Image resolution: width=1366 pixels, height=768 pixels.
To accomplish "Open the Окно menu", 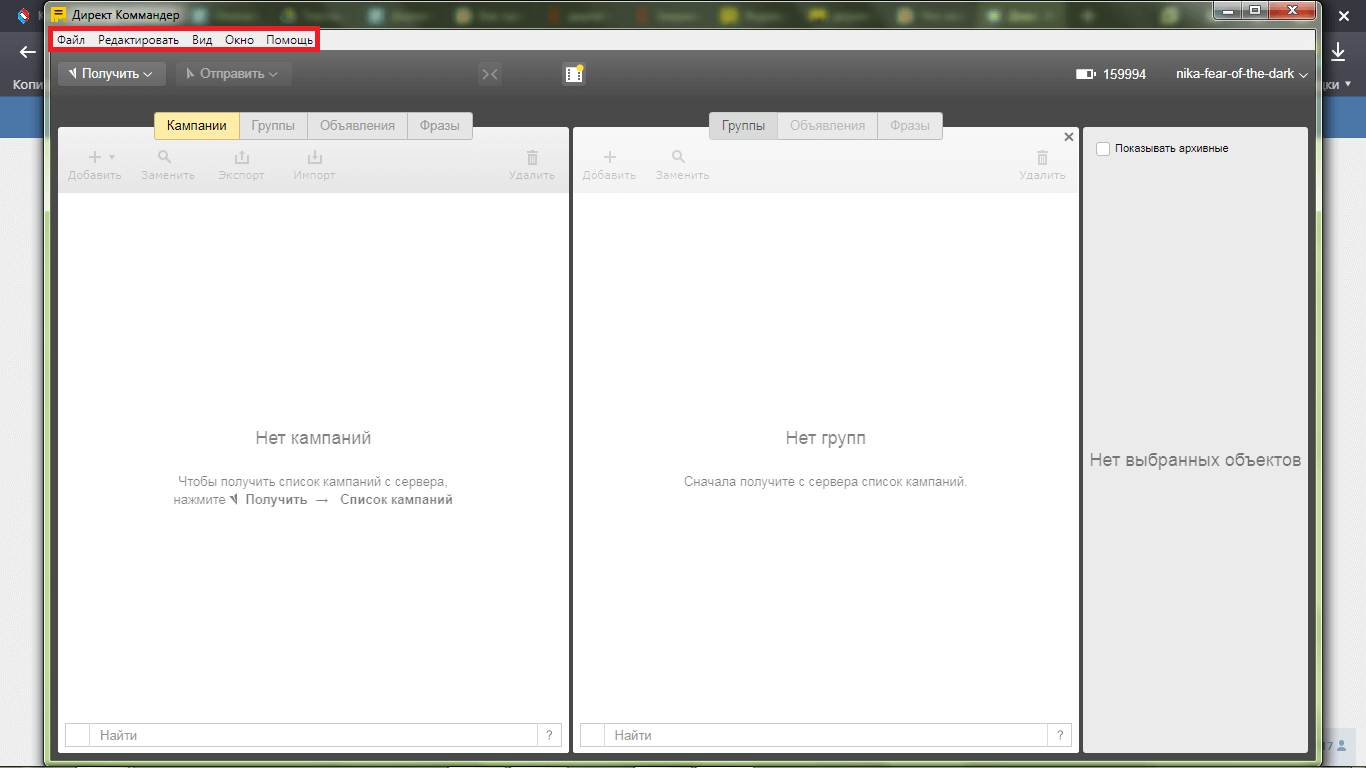I will [239, 40].
